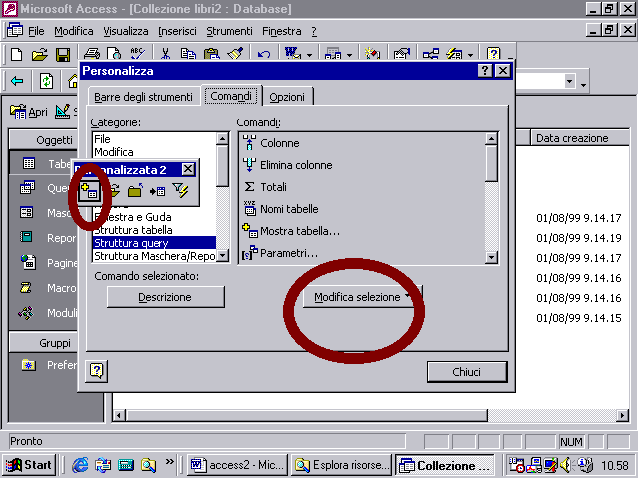Launch Internet Explorer from Quick Launch
Screen dimensions: 638x478
click(80, 465)
